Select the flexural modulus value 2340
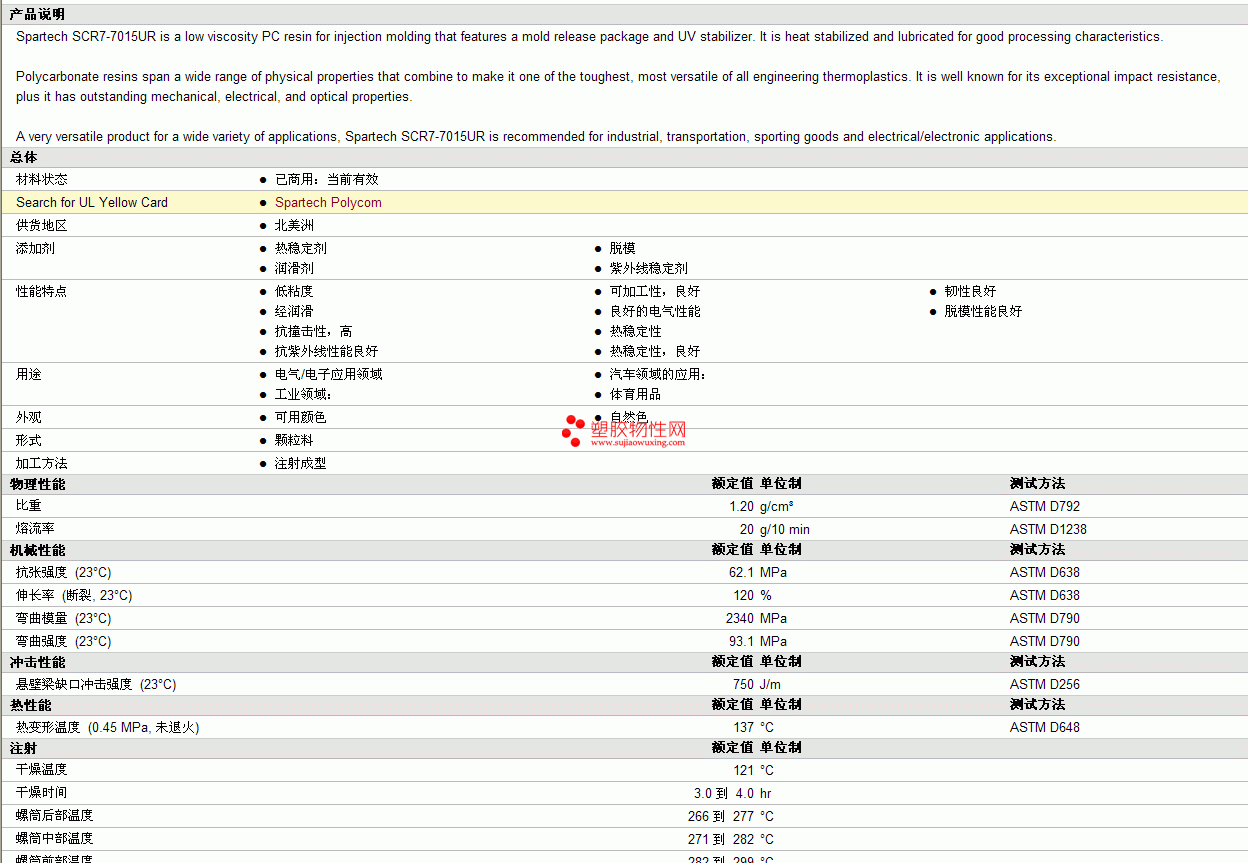This screenshot has width=1248, height=863. 740,618
